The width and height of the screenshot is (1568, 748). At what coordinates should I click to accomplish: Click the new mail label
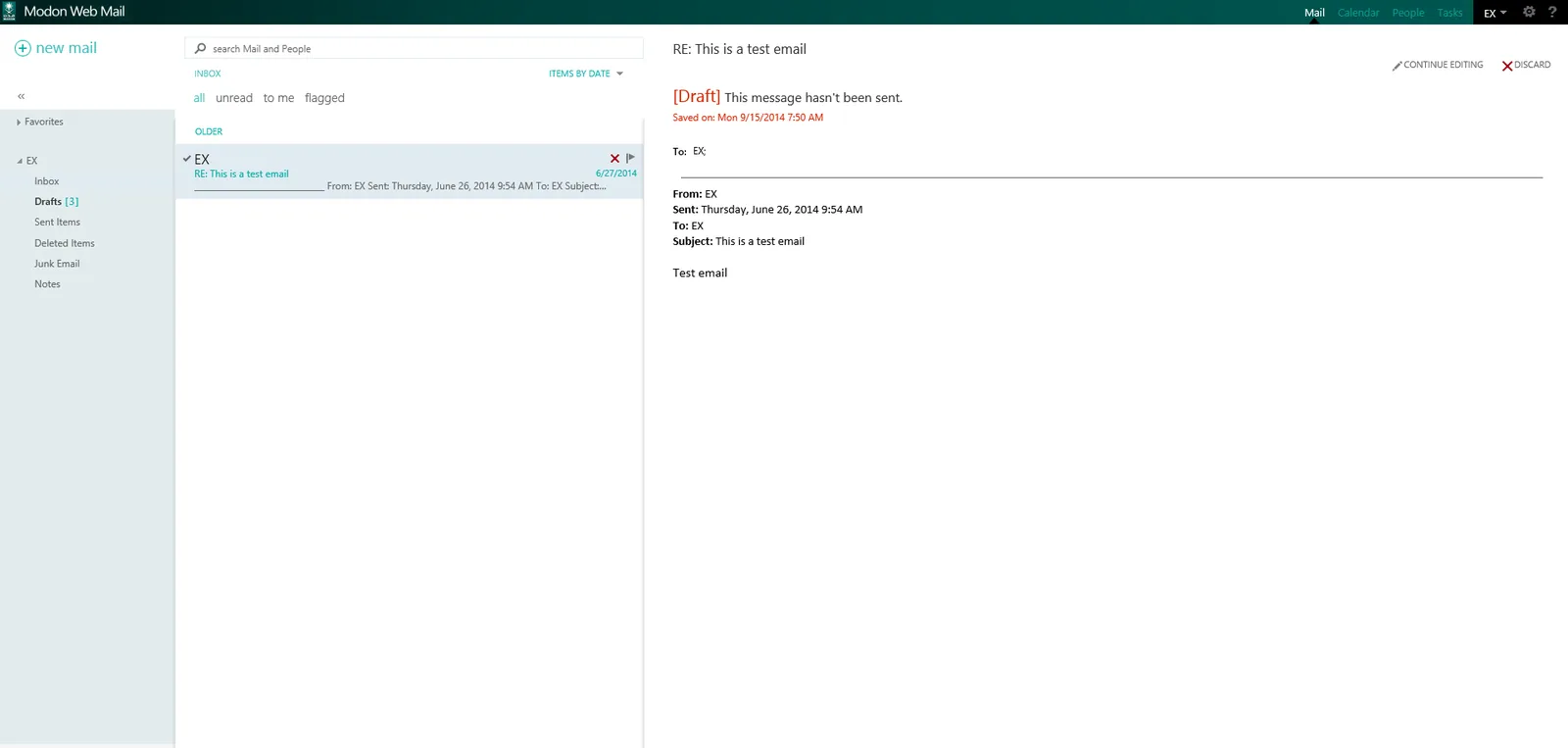coord(67,48)
